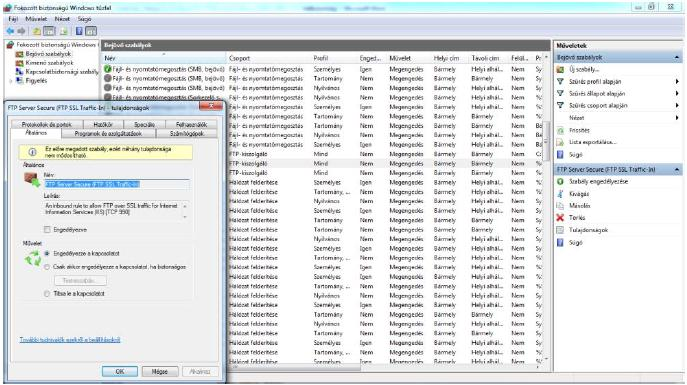Screen dimensions: 687x385
Task: Select Engedélyezze a kapcsolatot radio option
Action: (47, 254)
